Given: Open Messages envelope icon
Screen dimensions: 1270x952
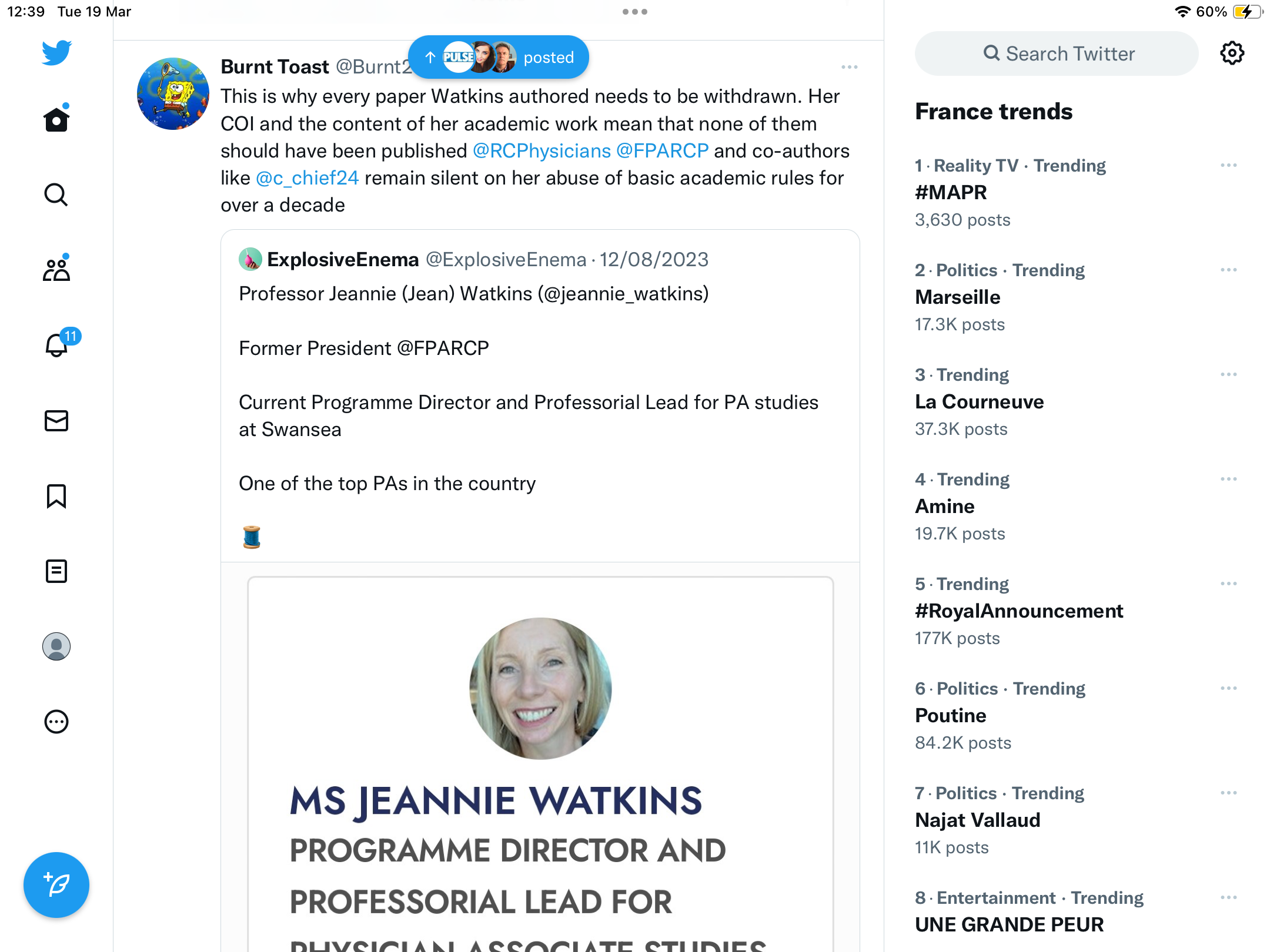Looking at the screenshot, I should coord(56,420).
